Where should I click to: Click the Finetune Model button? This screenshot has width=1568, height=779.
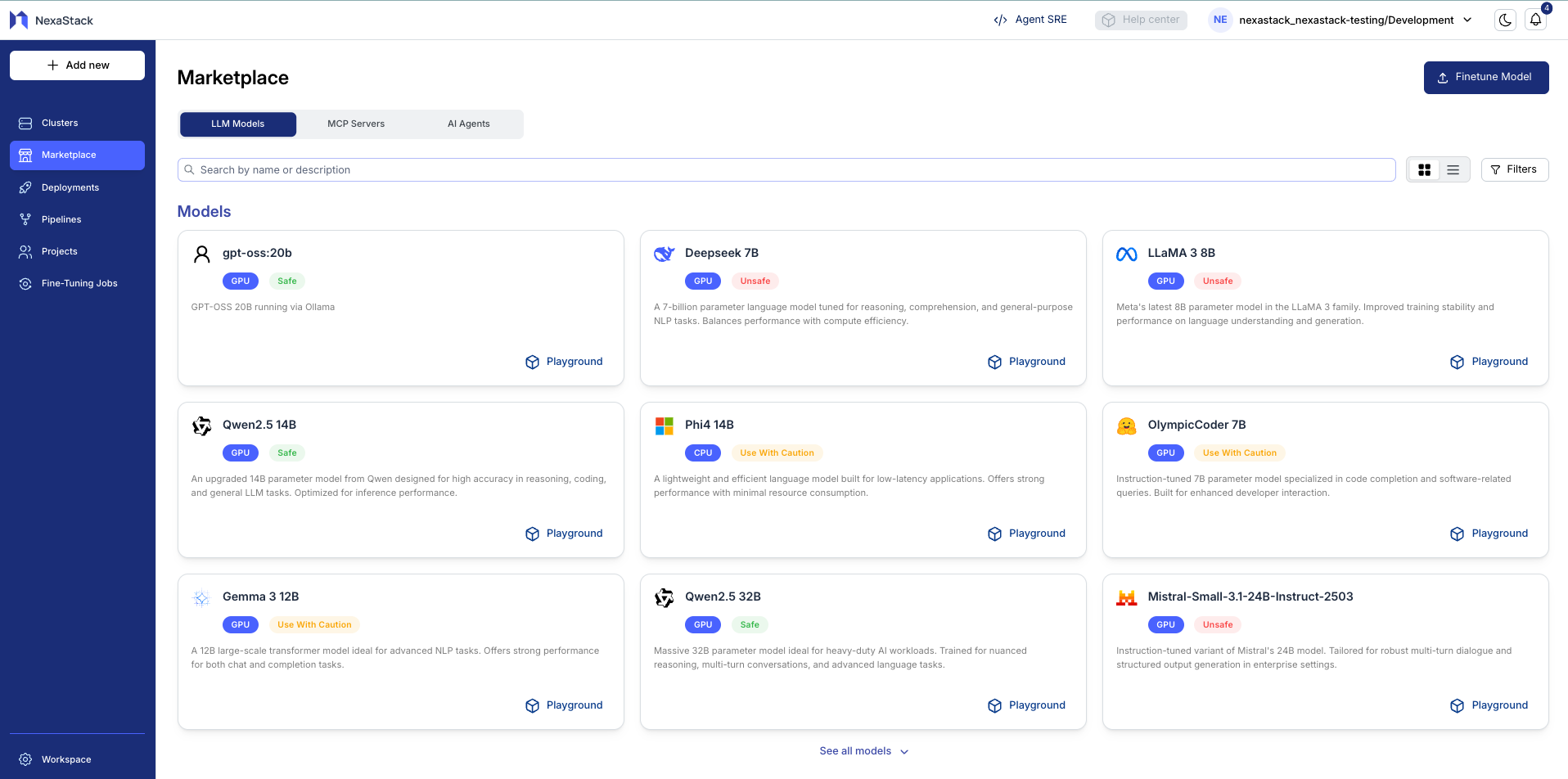tap(1485, 78)
